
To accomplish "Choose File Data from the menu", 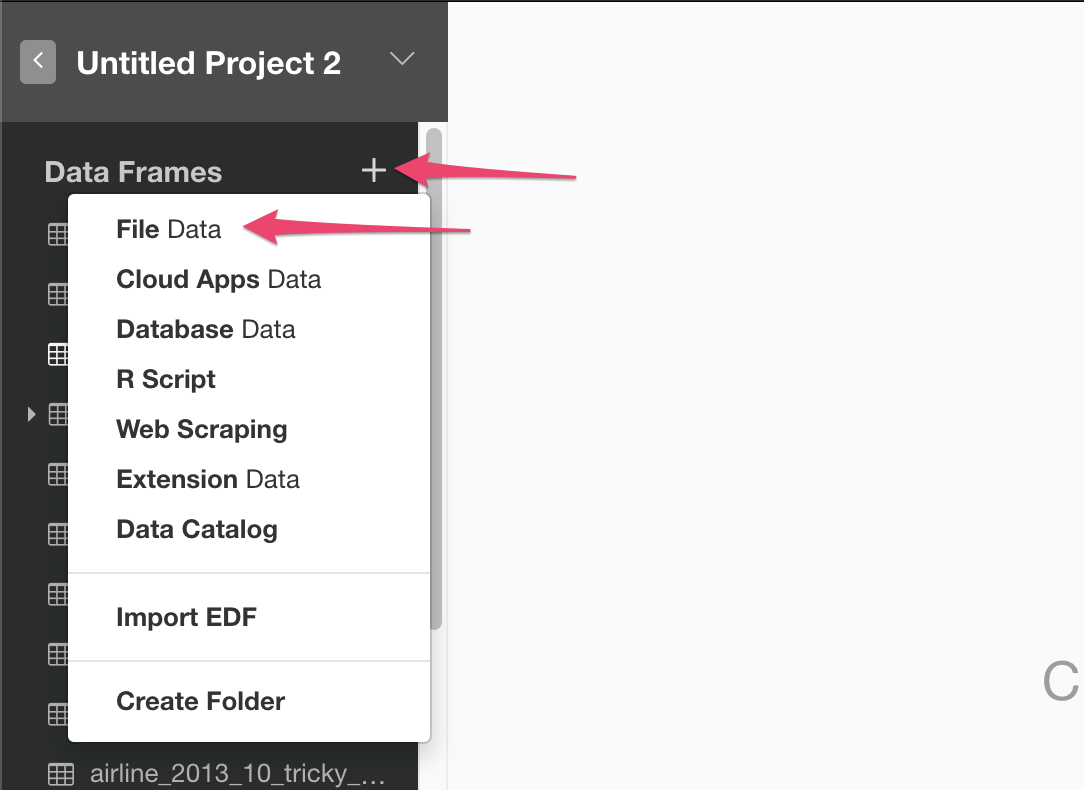I will (169, 229).
